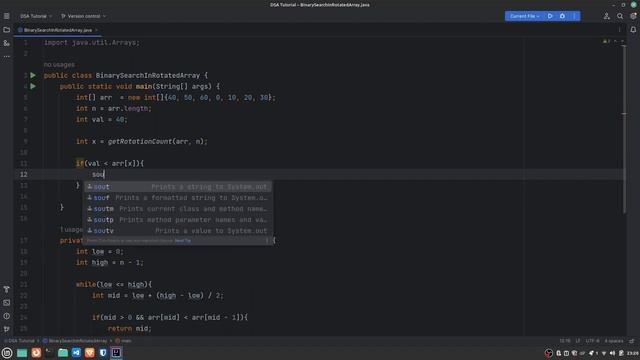Open editor tab options vertical dots

[620, 30]
